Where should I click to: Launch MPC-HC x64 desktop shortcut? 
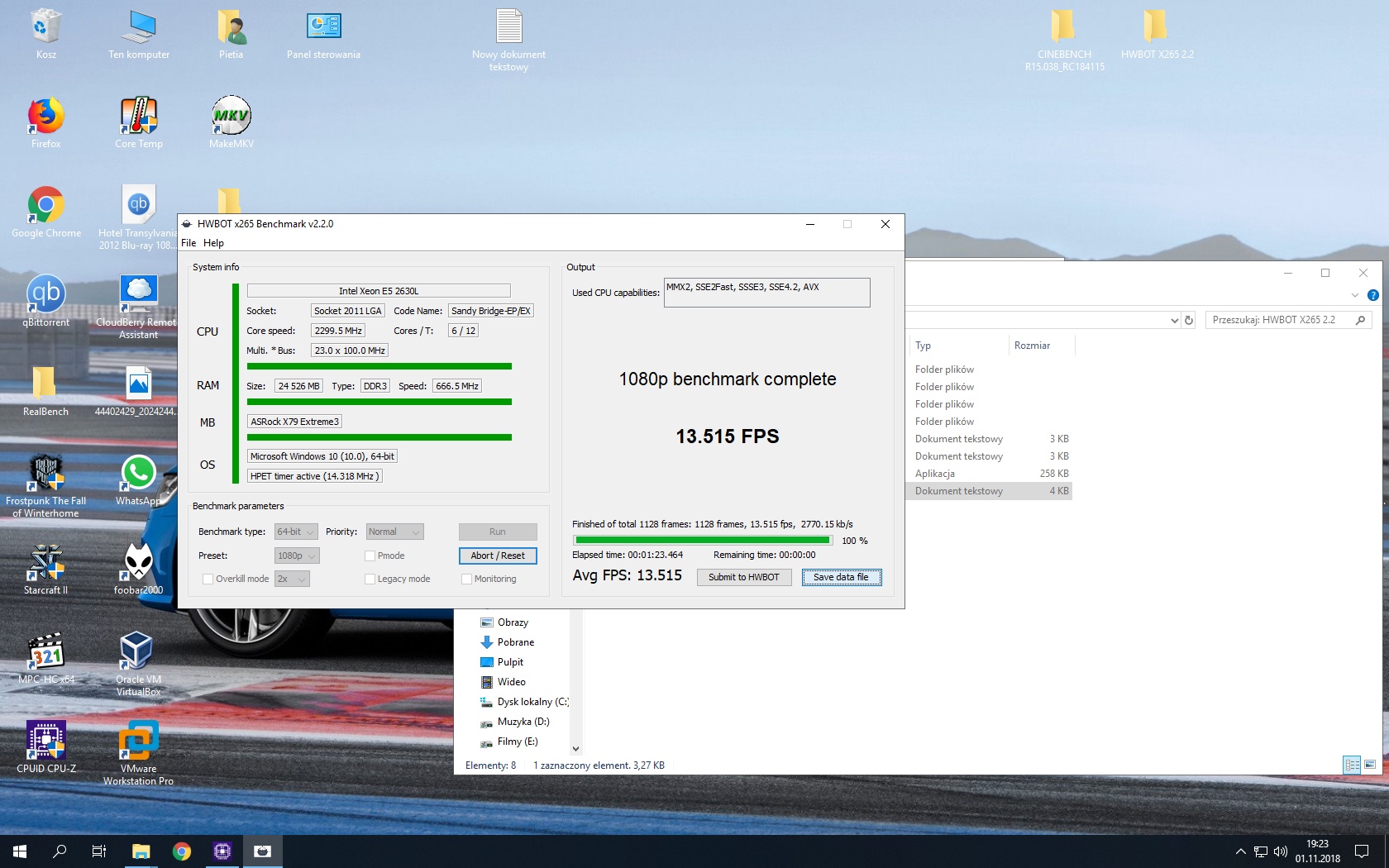click(45, 651)
